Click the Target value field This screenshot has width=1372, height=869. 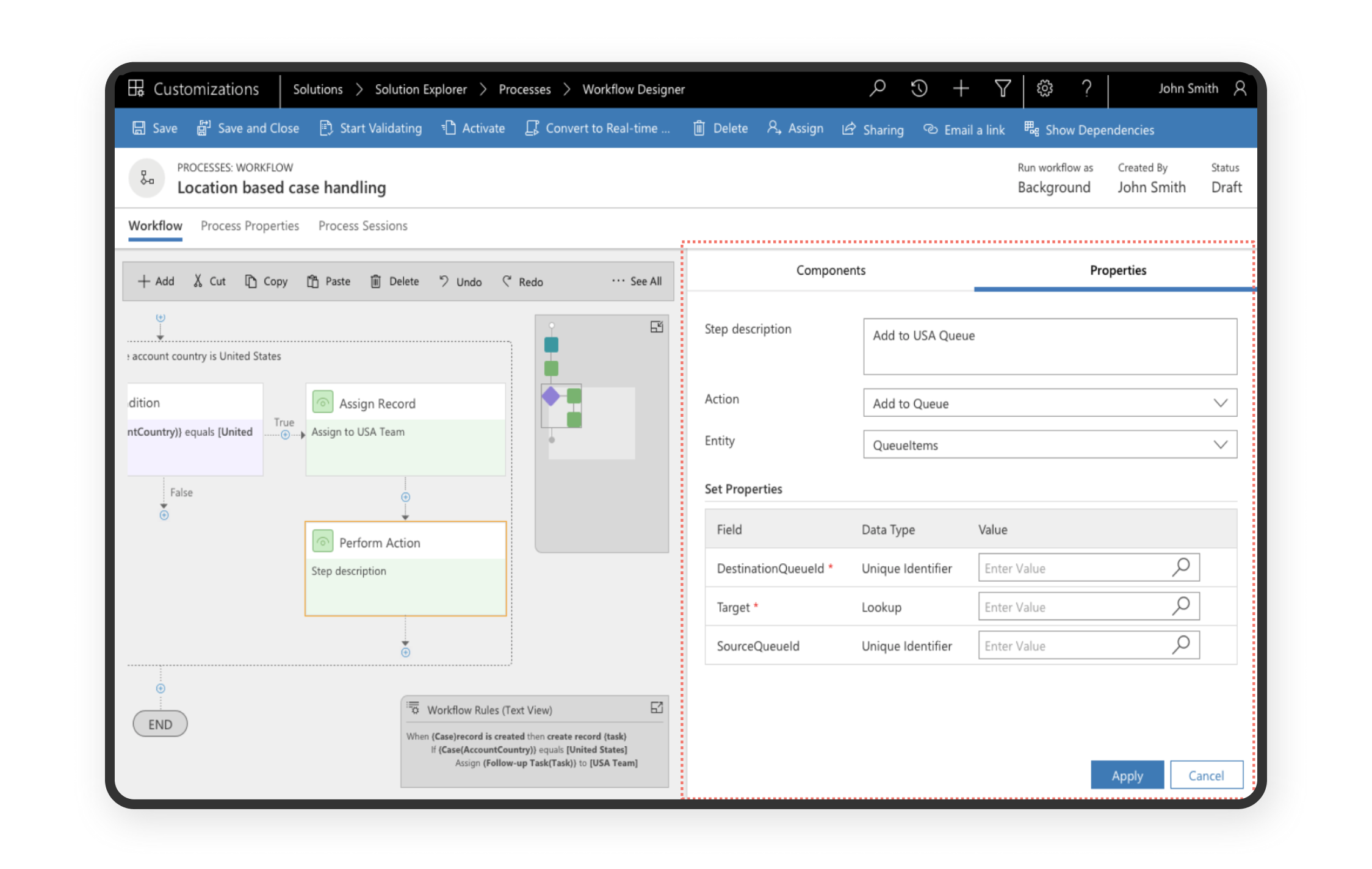tap(1089, 606)
